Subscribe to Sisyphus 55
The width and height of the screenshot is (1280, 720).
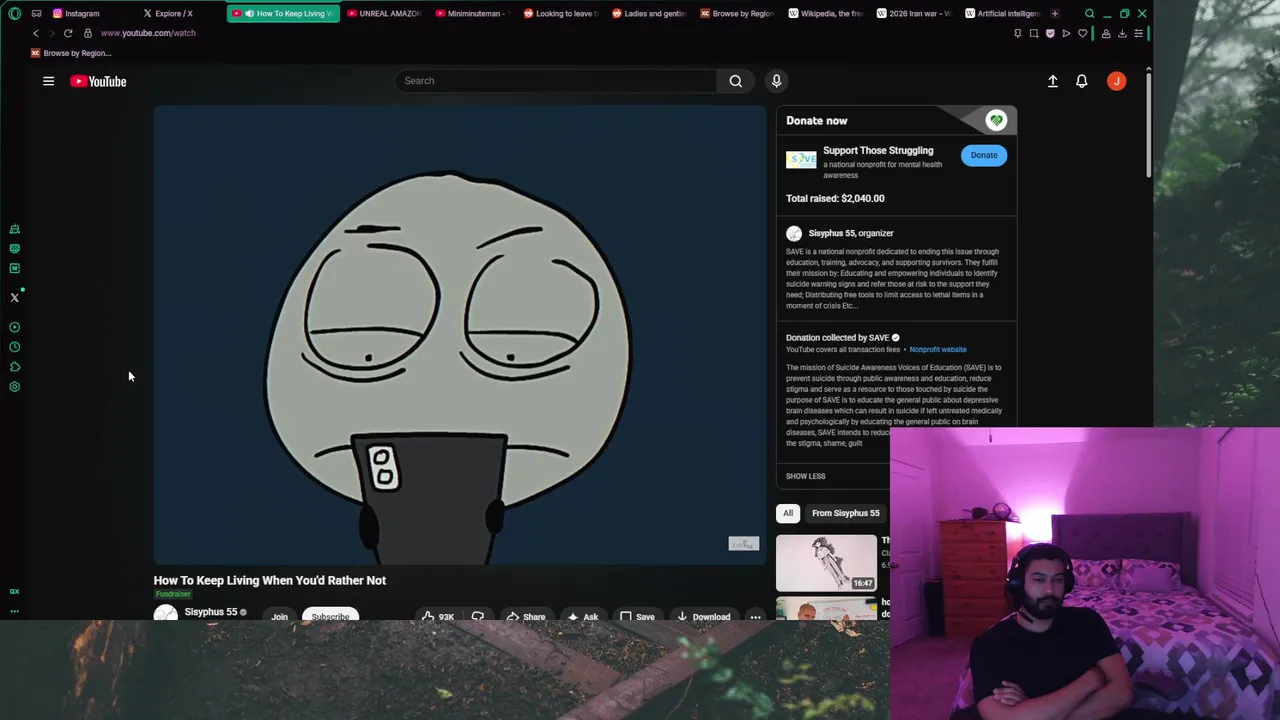click(330, 616)
